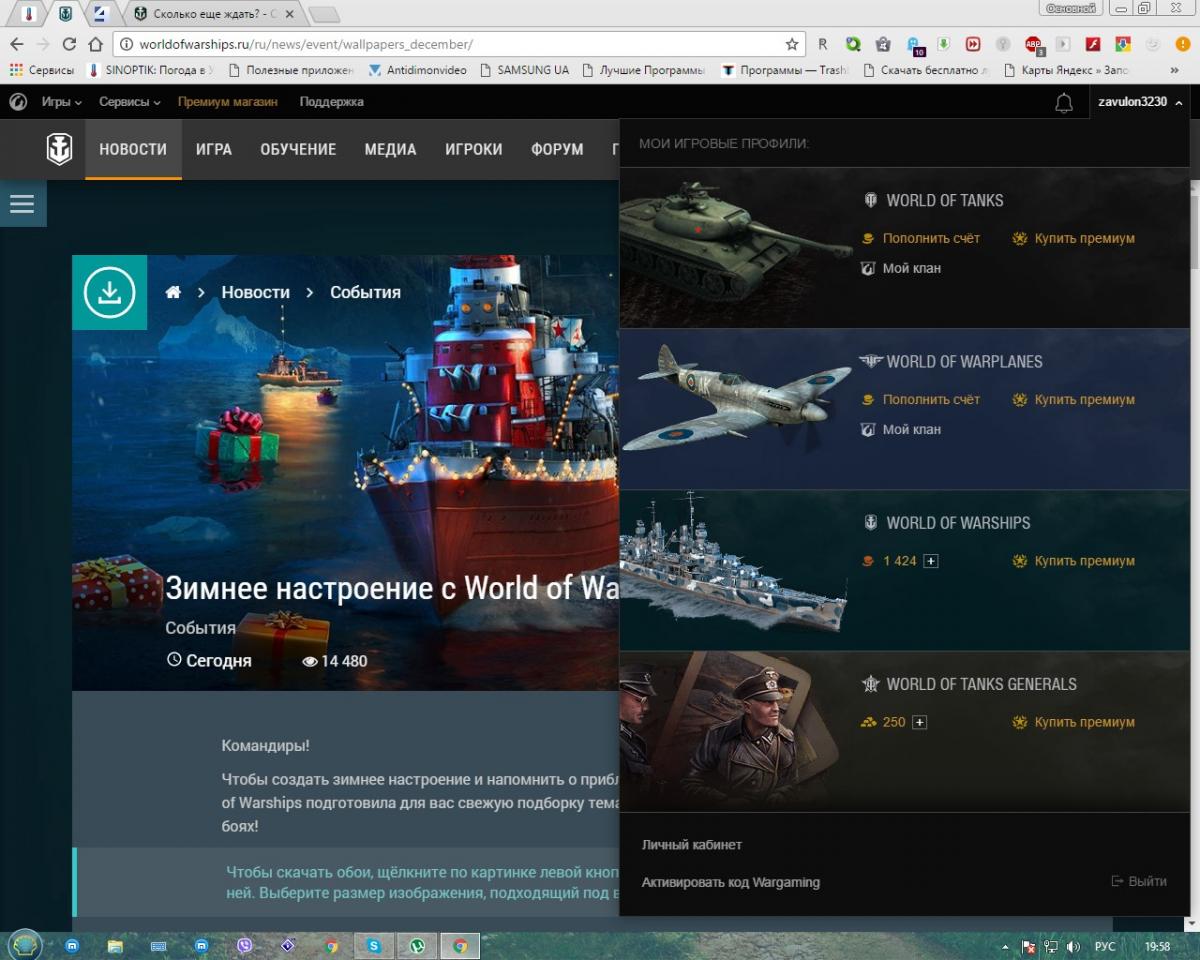Open the SAMSUNG UA bookmark
The height and width of the screenshot is (960, 1200).
[525, 70]
